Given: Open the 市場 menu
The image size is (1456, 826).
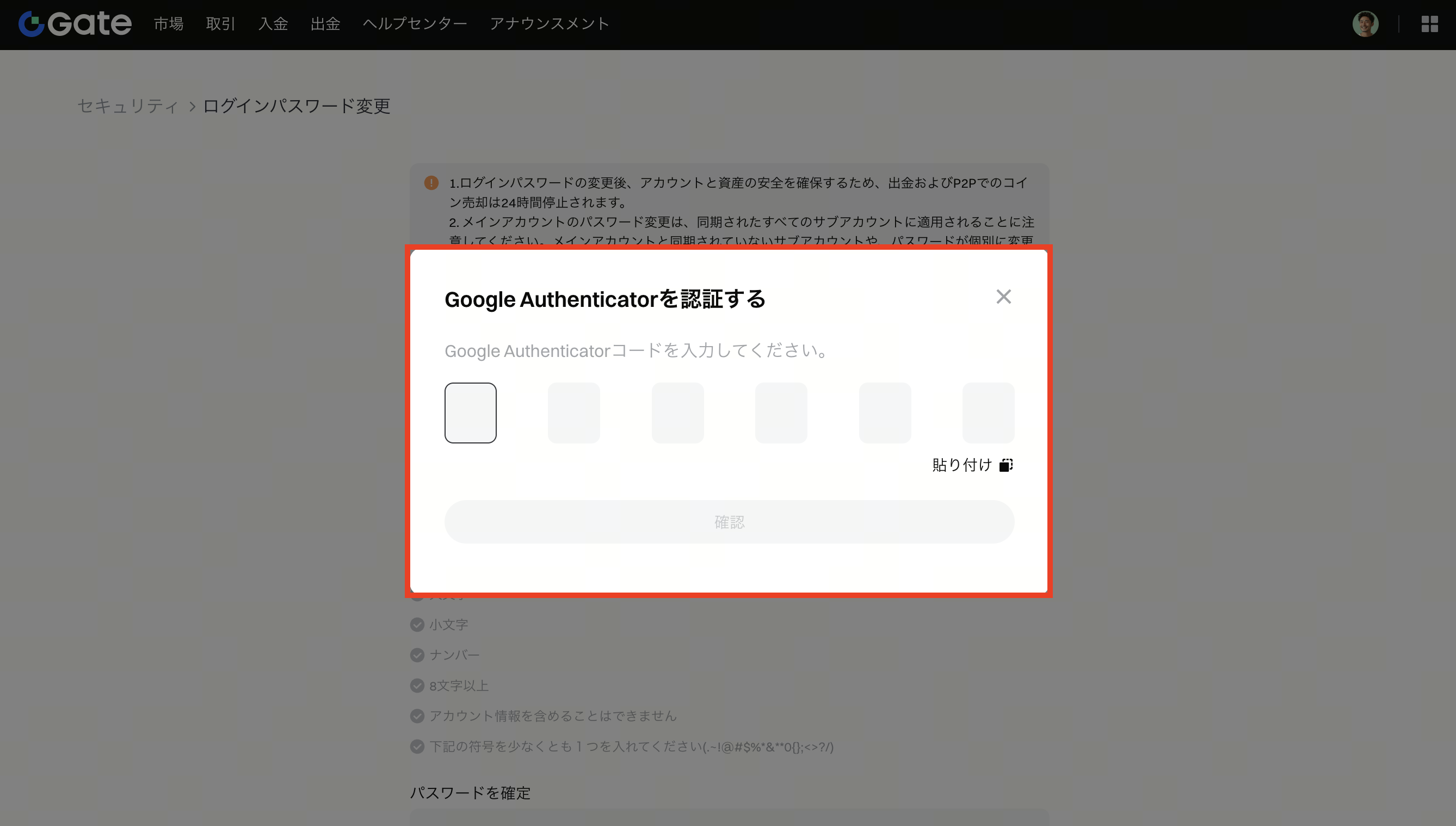Looking at the screenshot, I should (169, 24).
